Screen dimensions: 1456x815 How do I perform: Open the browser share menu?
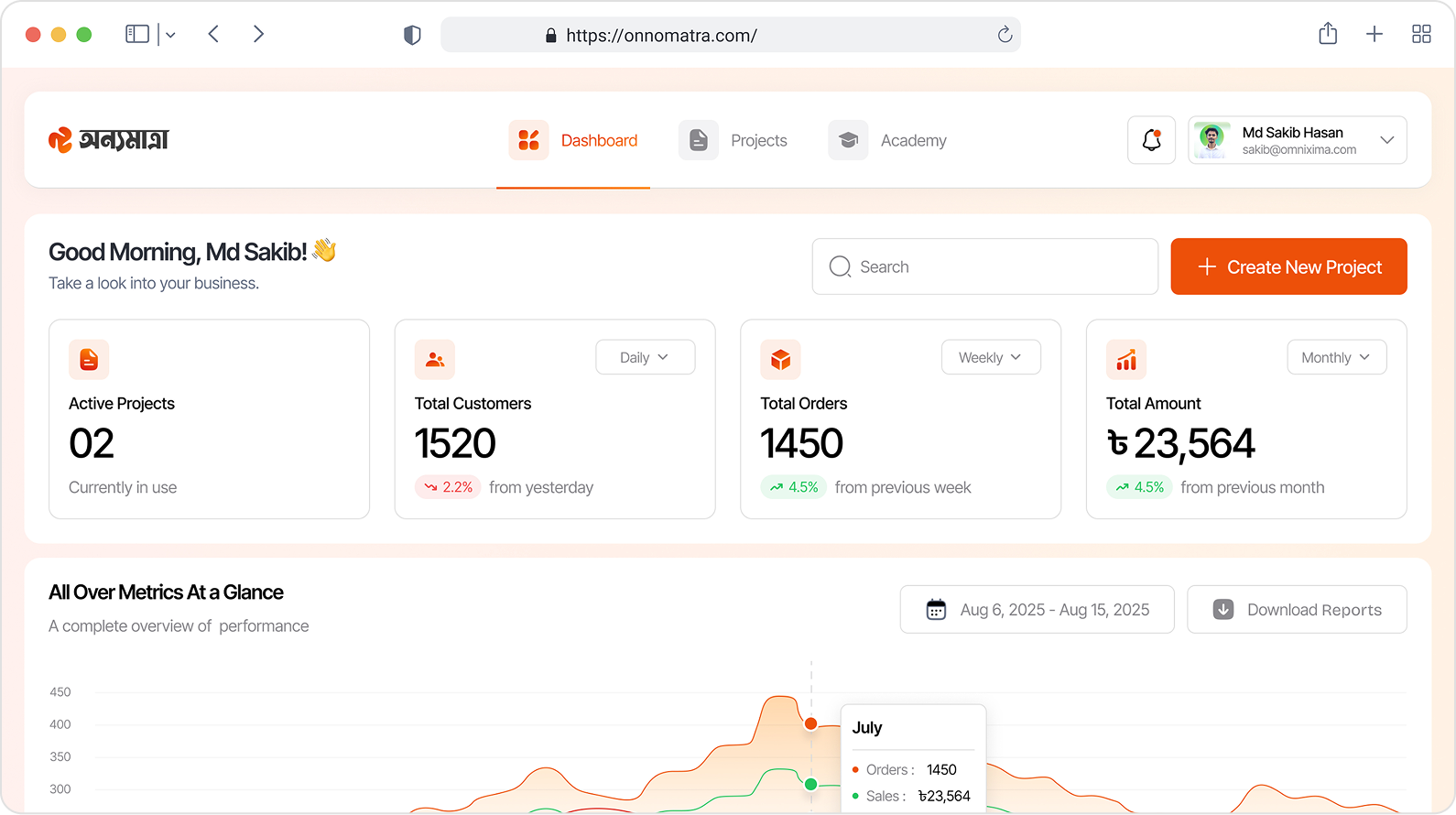[1328, 34]
